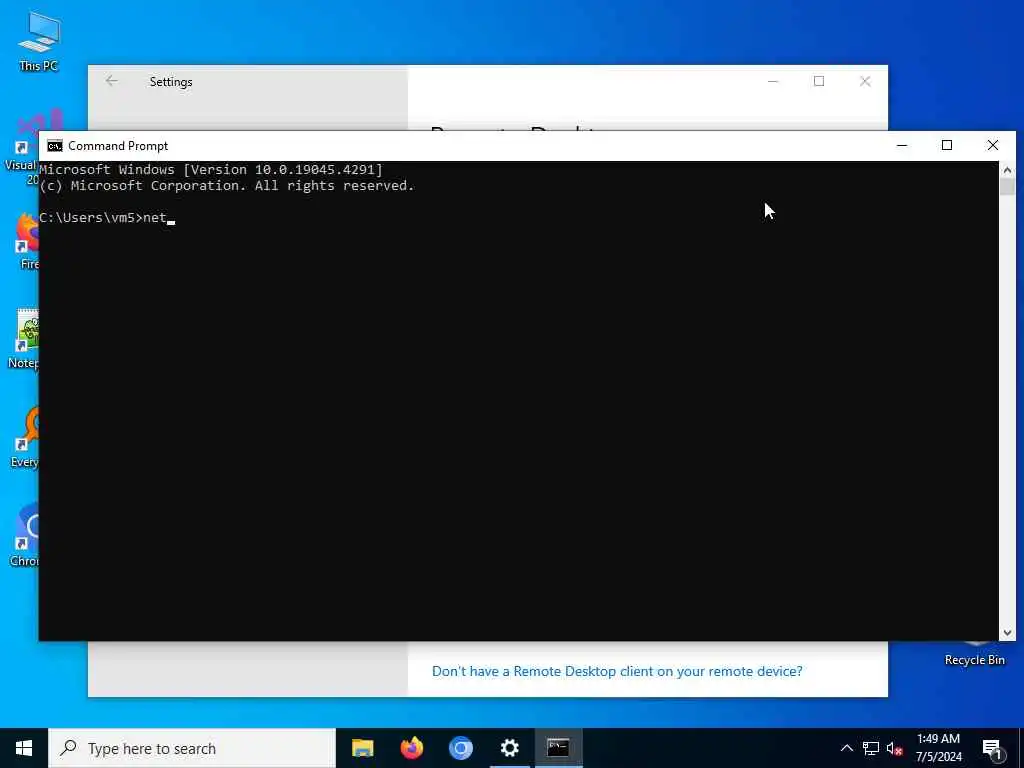Click the taskbar search box
This screenshot has height=768, width=1024.
click(192, 748)
